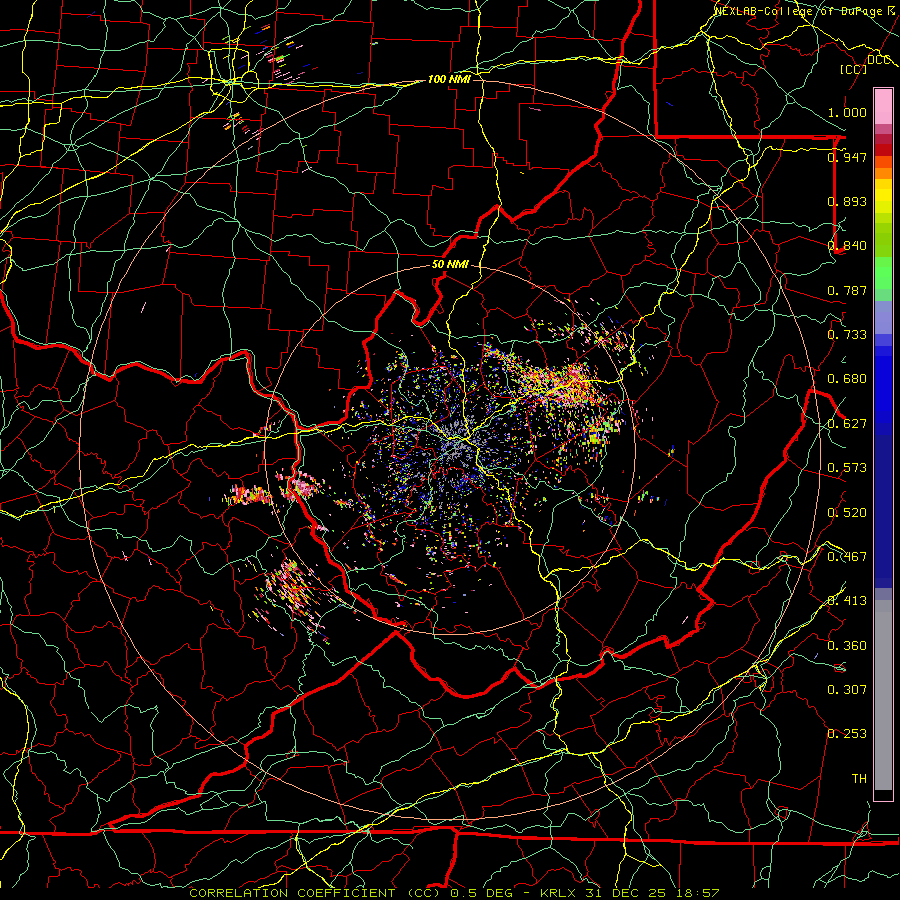The height and width of the screenshot is (900, 900).
Task: Select the 0.893 legend value
Action: point(847,201)
